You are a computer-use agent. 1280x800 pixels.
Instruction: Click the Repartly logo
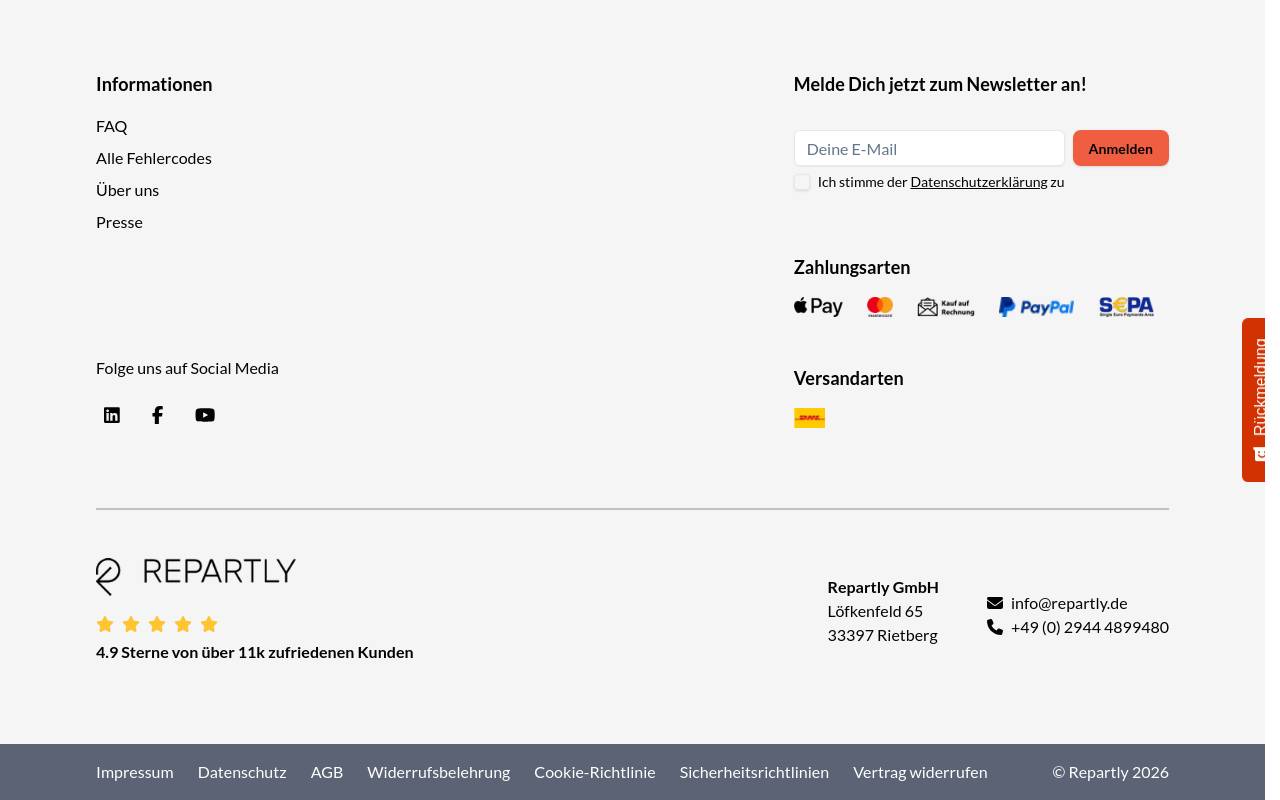(x=196, y=576)
